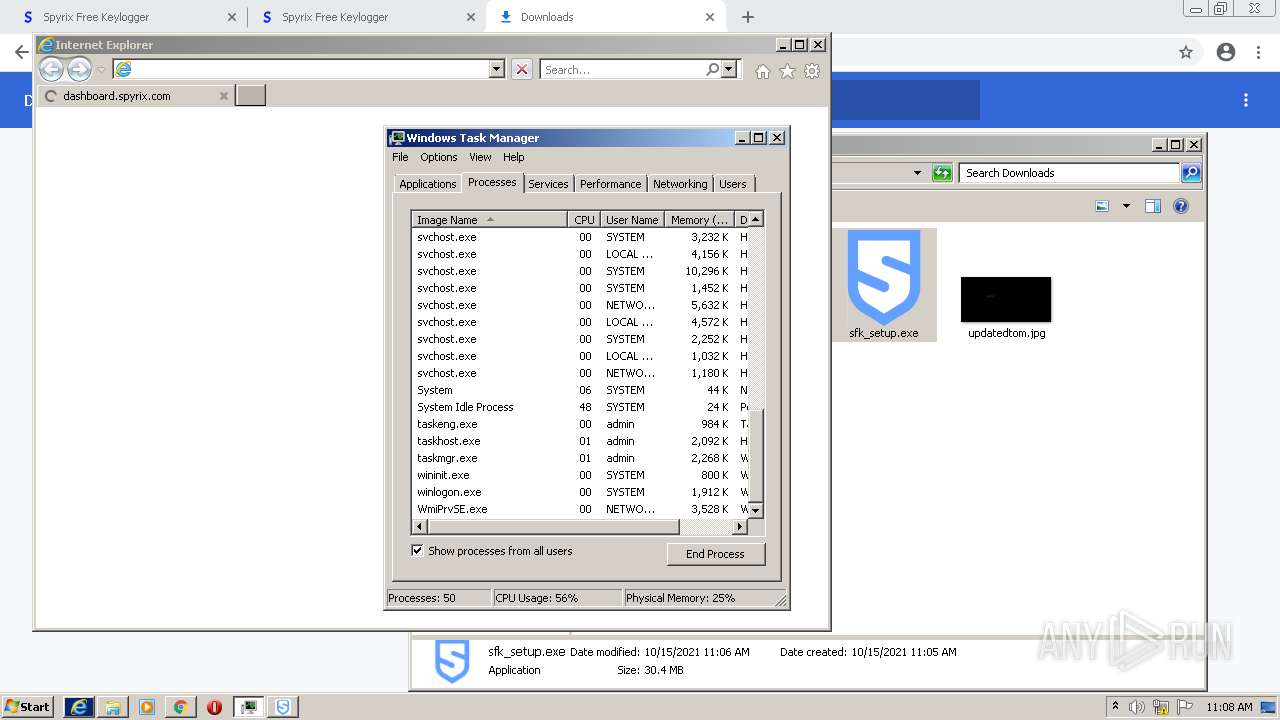Image resolution: width=1280 pixels, height=720 pixels.
Task: Toggle the Explorer preview pane icon
Action: click(1153, 206)
